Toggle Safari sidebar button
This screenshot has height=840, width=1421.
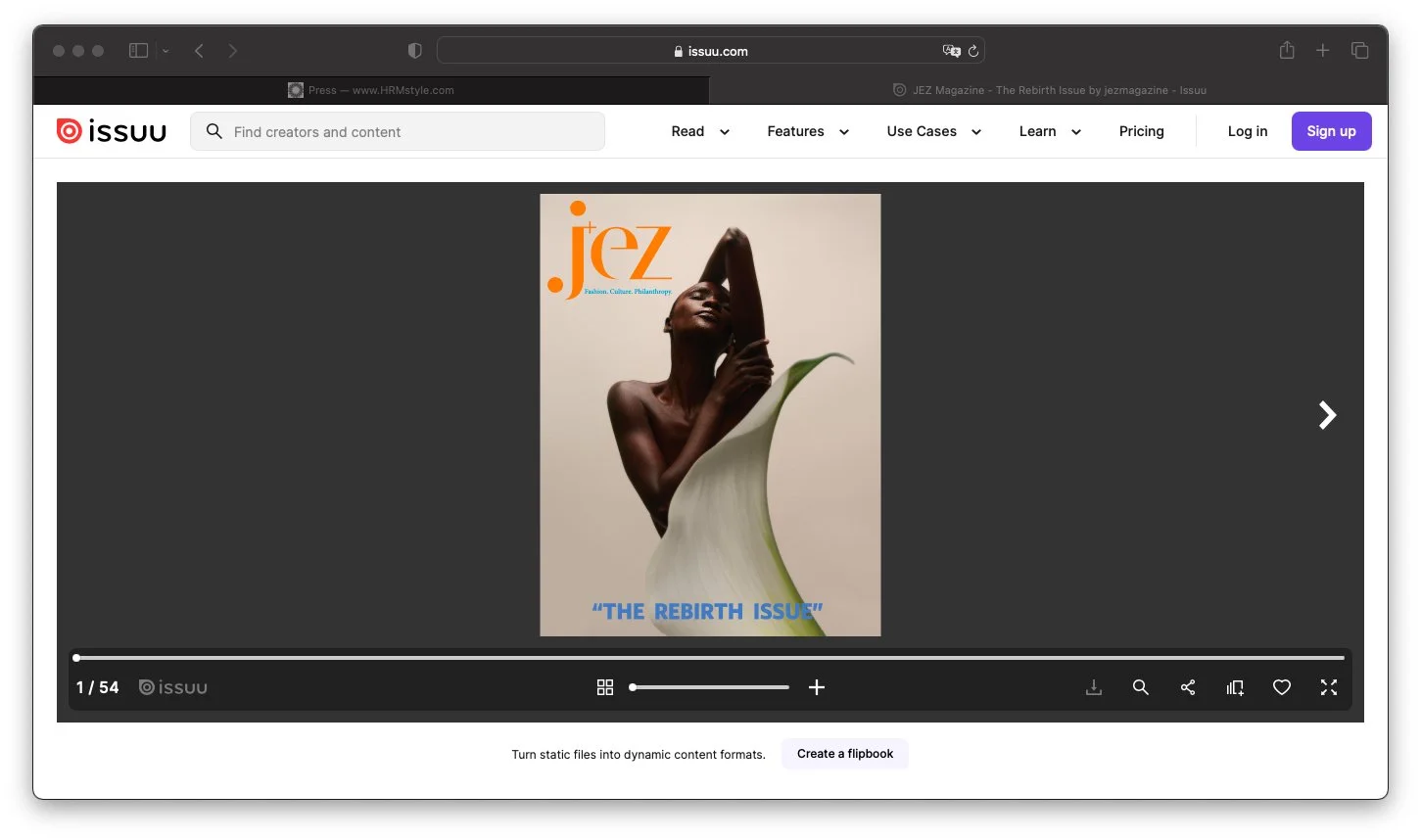pyautogui.click(x=139, y=50)
